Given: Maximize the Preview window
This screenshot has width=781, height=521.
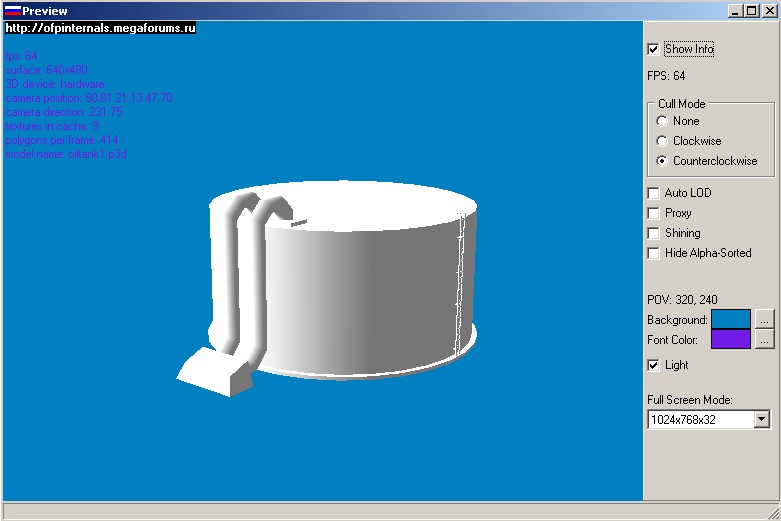Looking at the screenshot, I should click(752, 11).
